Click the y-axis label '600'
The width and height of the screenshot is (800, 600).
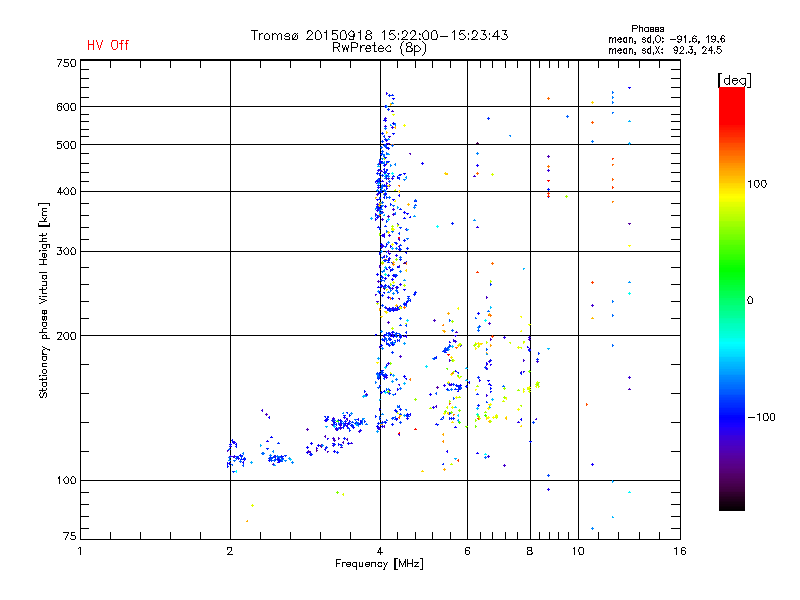pos(66,107)
